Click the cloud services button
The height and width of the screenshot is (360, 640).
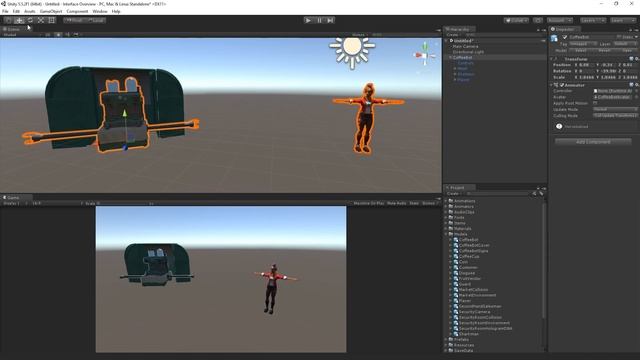coord(538,20)
